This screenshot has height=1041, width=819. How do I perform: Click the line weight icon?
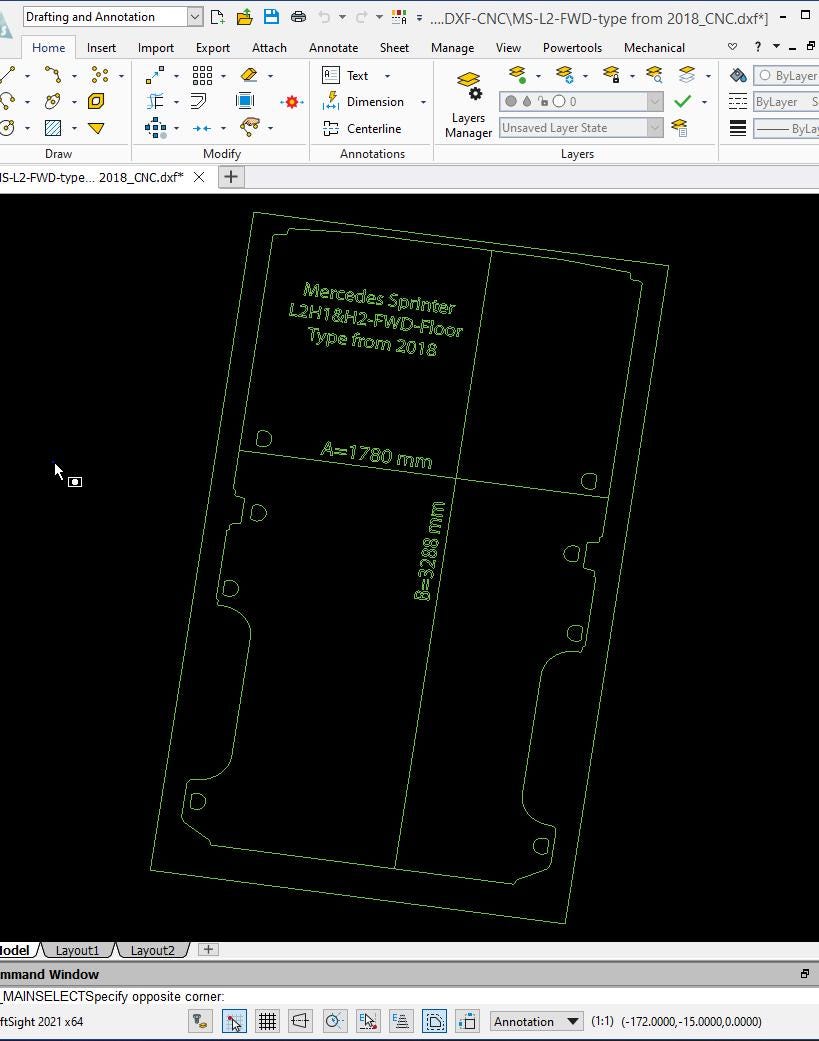pyautogui.click(x=738, y=128)
